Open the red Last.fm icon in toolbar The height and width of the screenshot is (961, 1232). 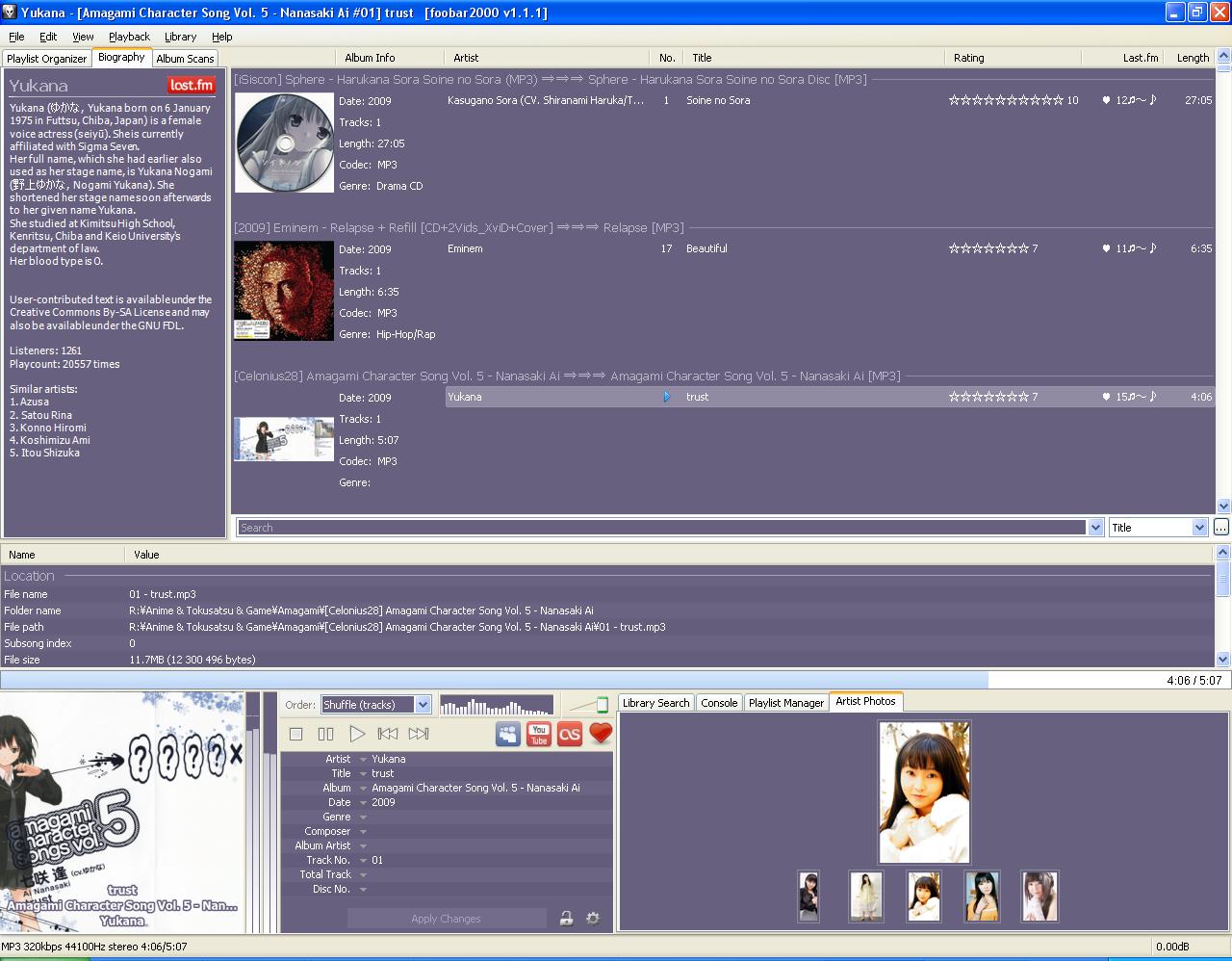pyautogui.click(x=570, y=734)
